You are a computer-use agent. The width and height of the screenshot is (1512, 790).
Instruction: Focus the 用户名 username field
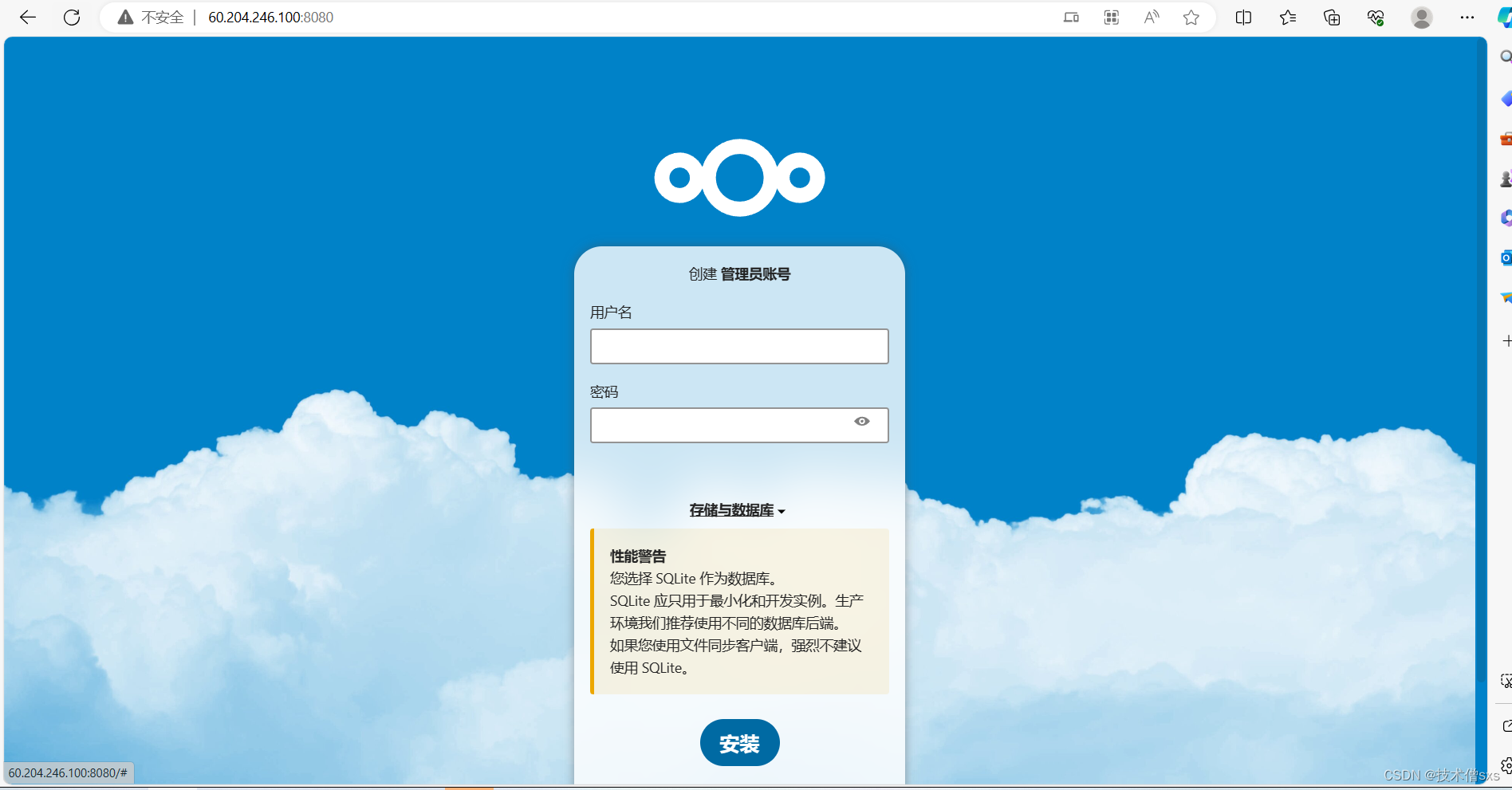739,347
